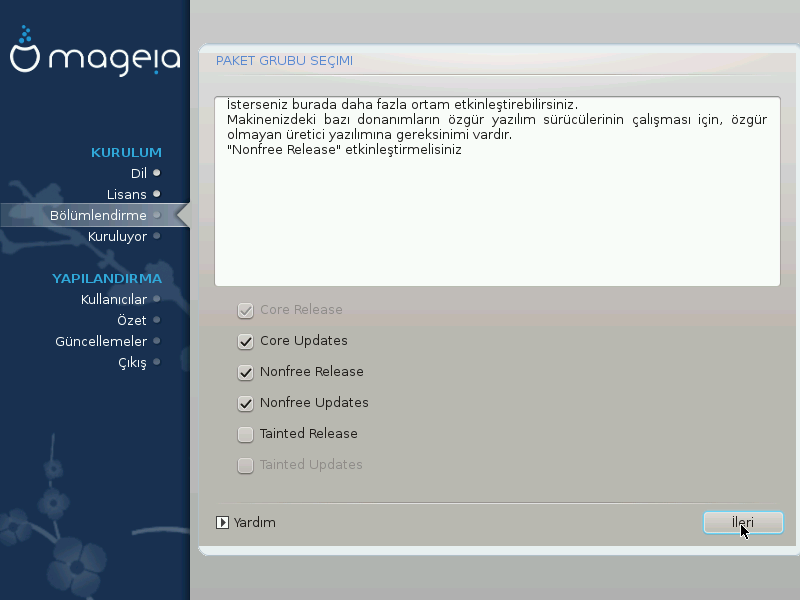Click the KURULUM section heading
The image size is (800, 600).
pos(126,153)
